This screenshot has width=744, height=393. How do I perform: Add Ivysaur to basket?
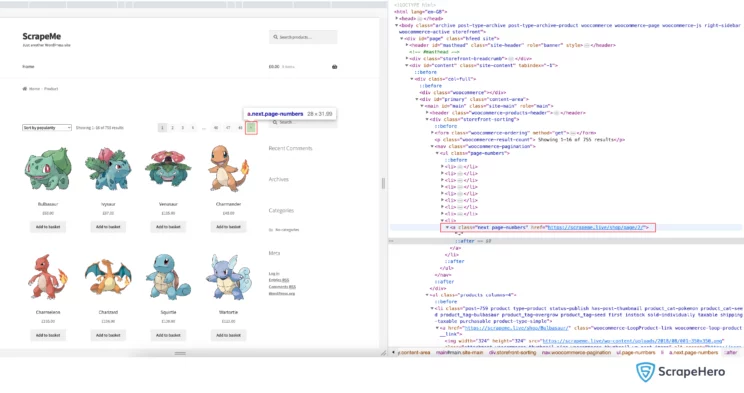pos(108,227)
